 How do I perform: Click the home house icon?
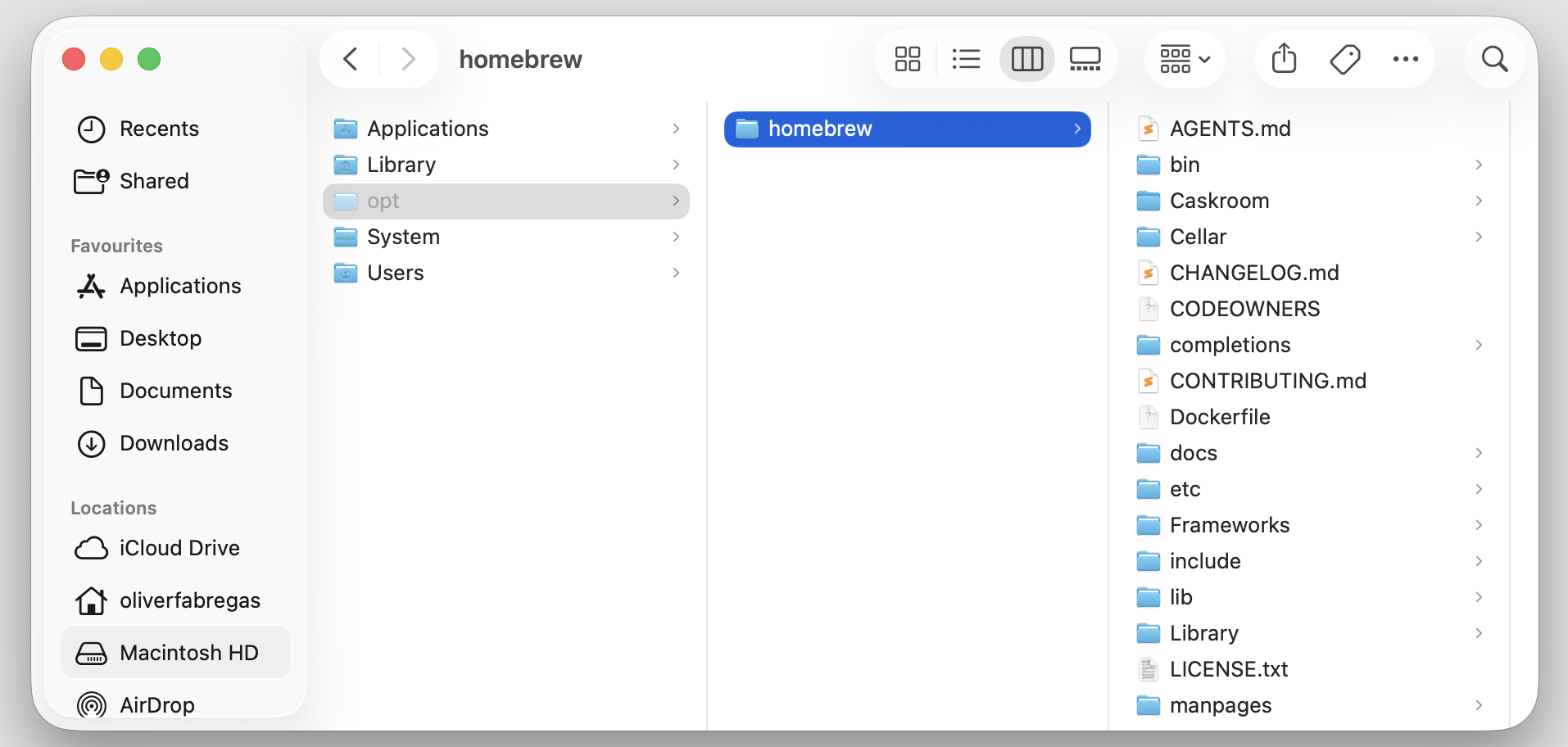click(x=91, y=600)
